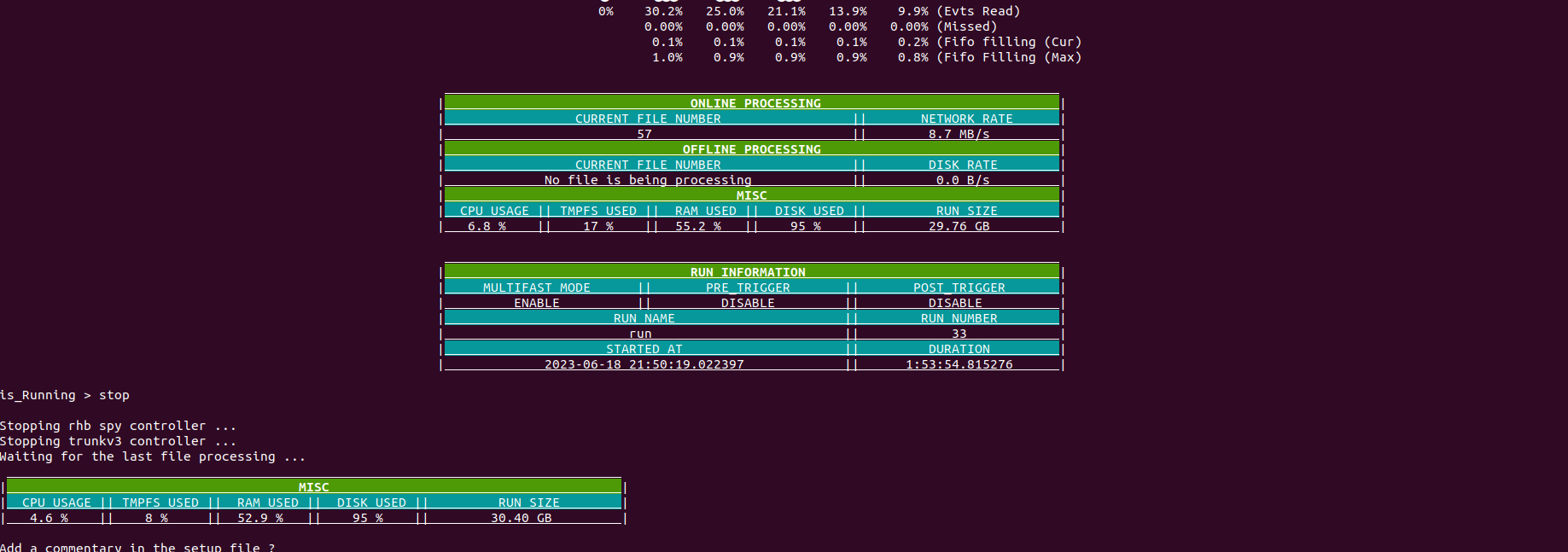Select the 55.2 % RAM used value
The image size is (1568, 552).
pyautogui.click(x=697, y=226)
